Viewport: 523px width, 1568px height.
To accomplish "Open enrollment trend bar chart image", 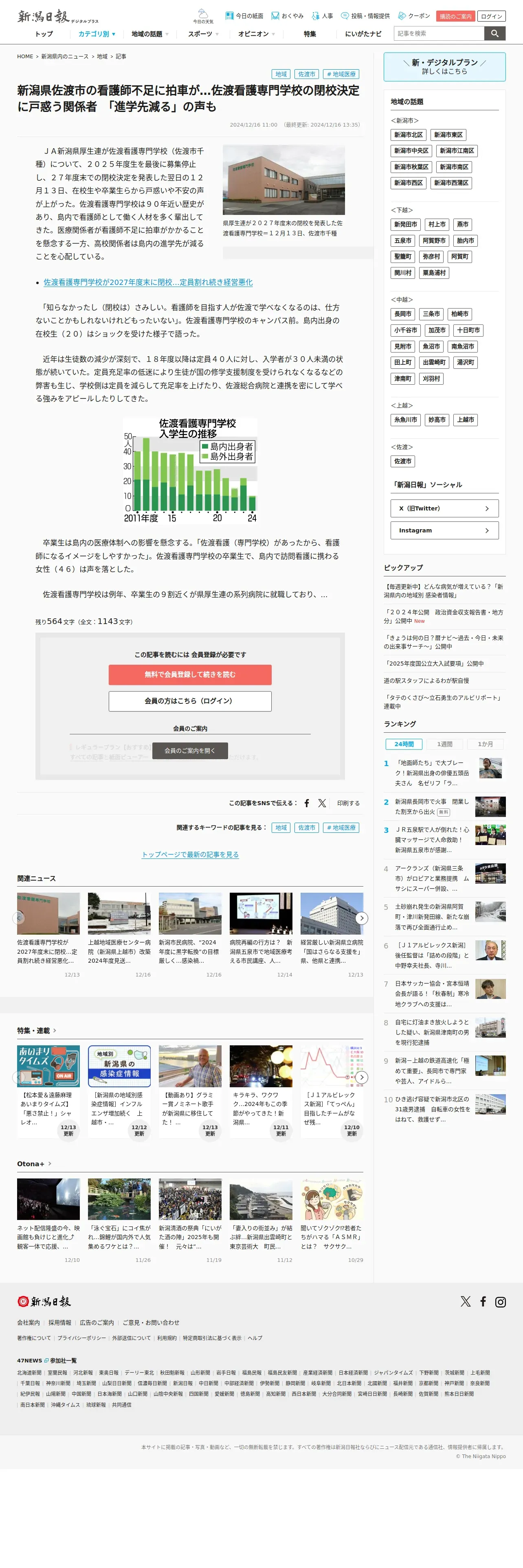I will (190, 471).
